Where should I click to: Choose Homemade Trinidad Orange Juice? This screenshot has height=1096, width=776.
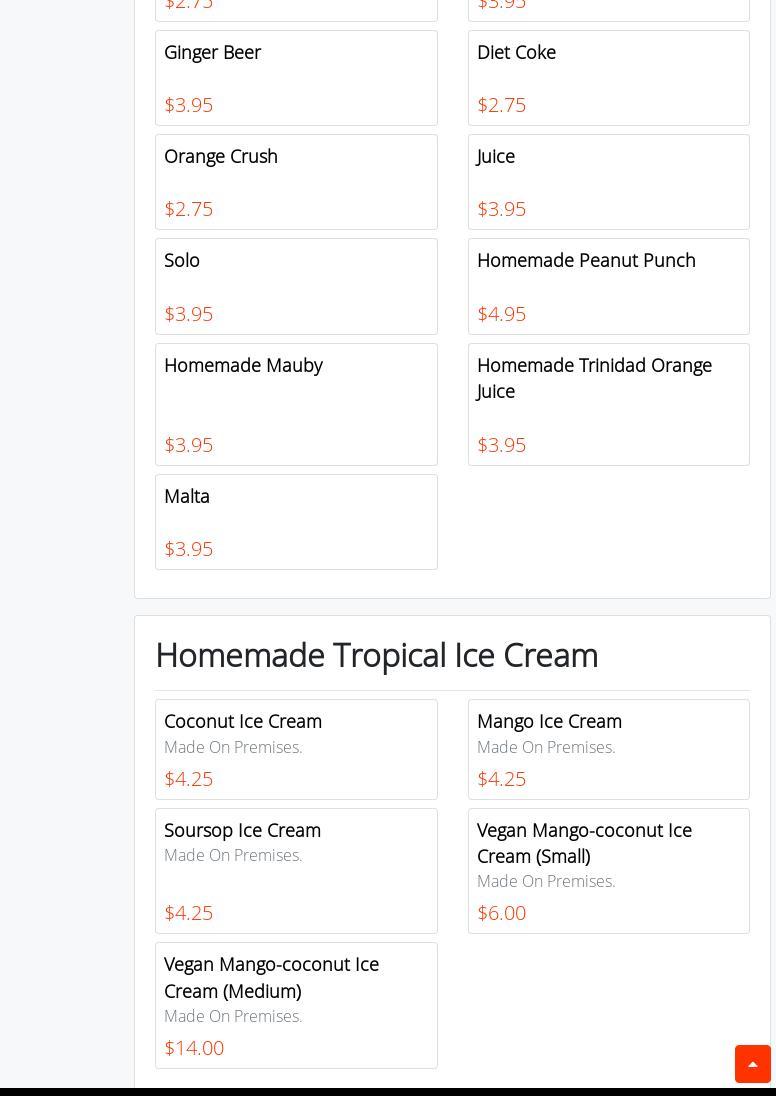[x=609, y=404]
